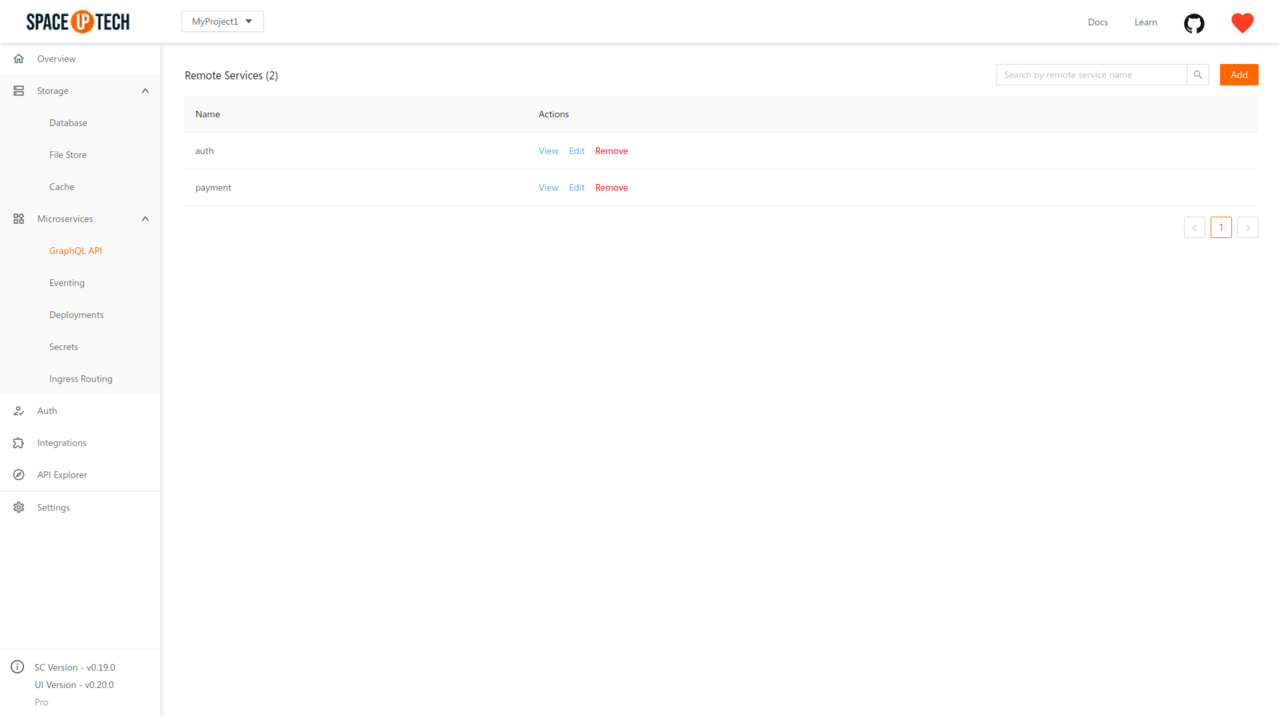Viewport: 1280px width, 720px height.
Task: Click the orange Add button
Action: point(1239,75)
